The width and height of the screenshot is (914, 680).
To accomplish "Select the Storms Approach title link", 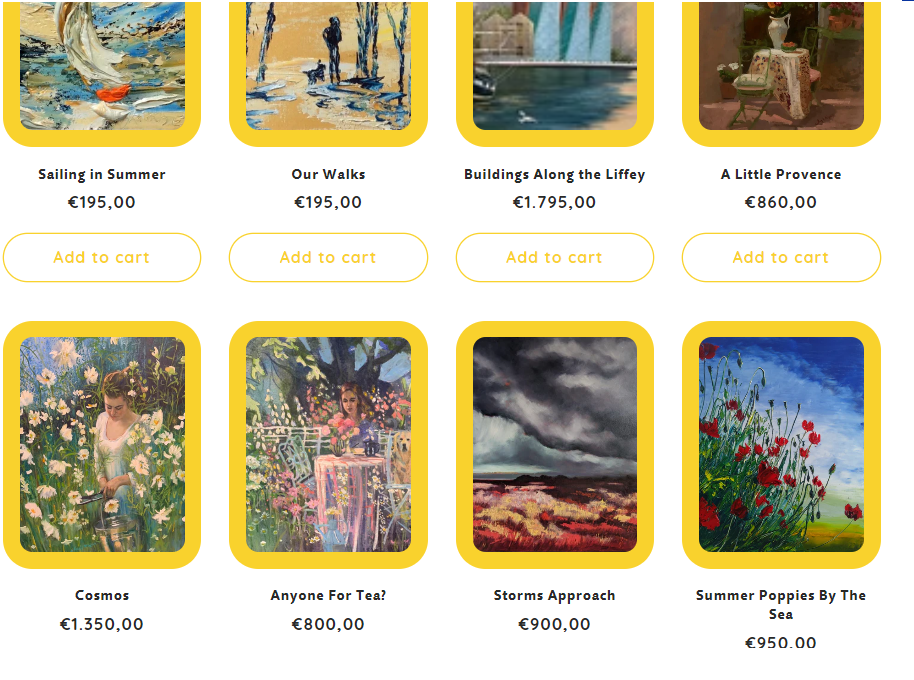I will coord(555,596).
